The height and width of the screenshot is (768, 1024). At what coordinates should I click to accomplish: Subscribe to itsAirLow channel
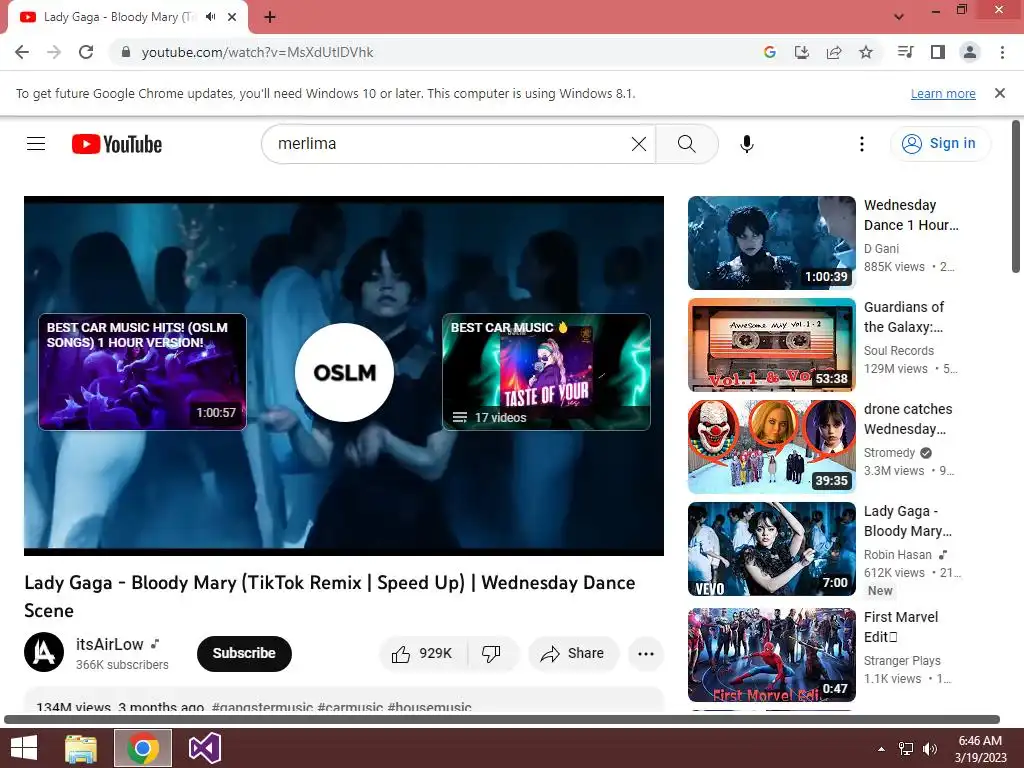coord(244,654)
